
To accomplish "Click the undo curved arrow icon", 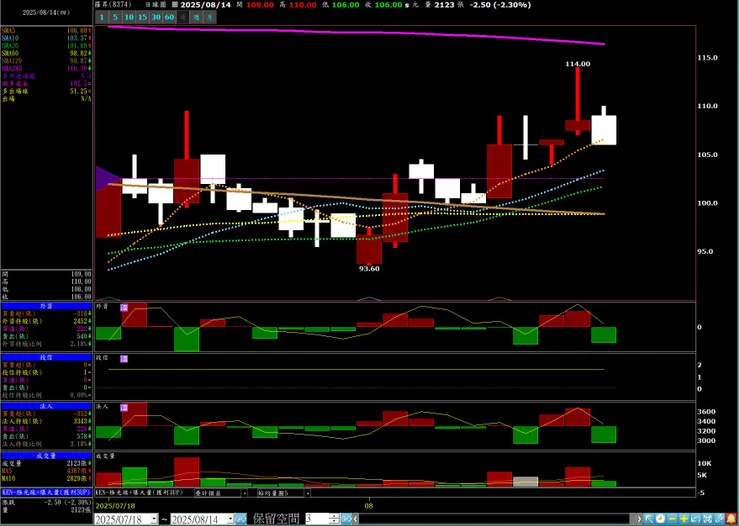I will (x=696, y=519).
